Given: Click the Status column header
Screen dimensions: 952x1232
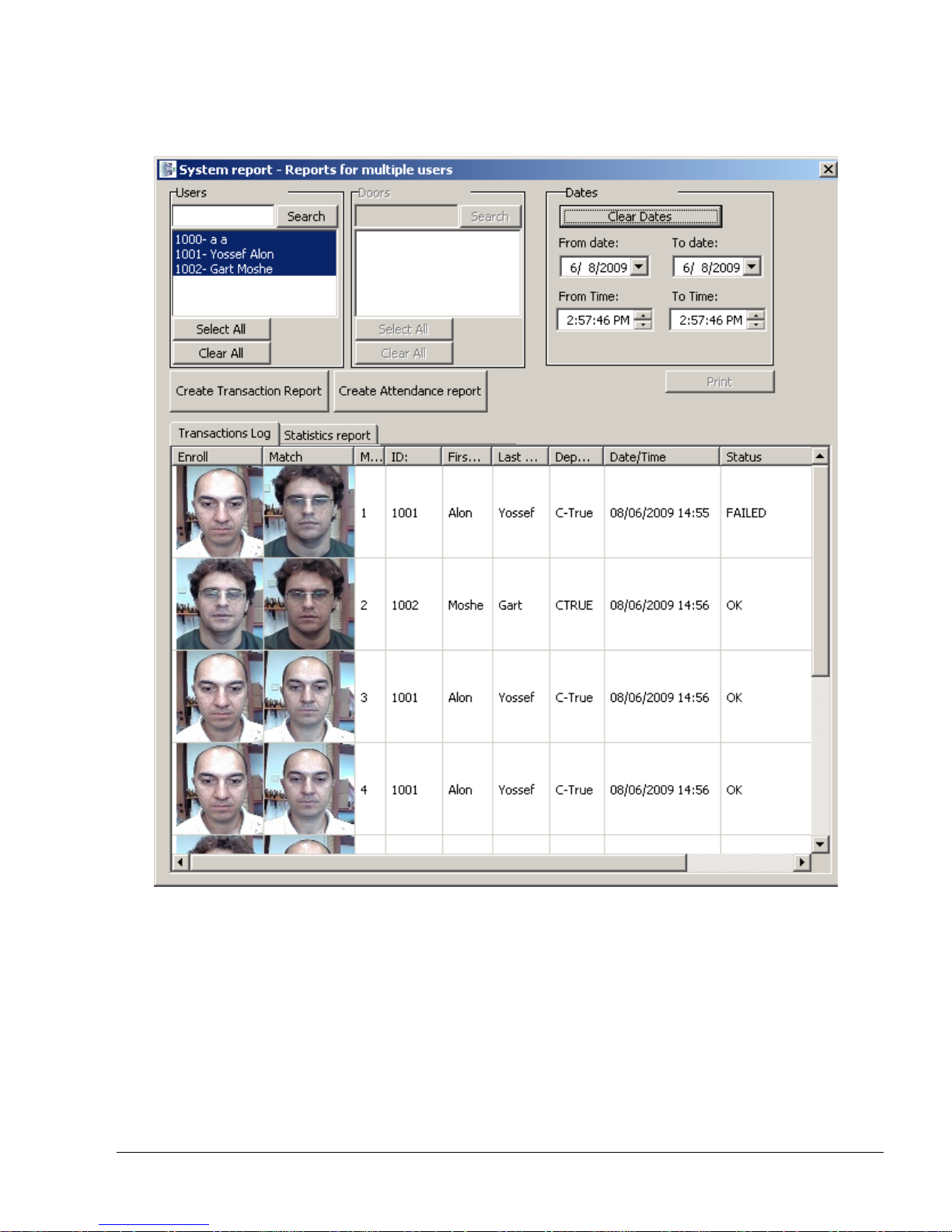Looking at the screenshot, I should pyautogui.click(x=765, y=456).
